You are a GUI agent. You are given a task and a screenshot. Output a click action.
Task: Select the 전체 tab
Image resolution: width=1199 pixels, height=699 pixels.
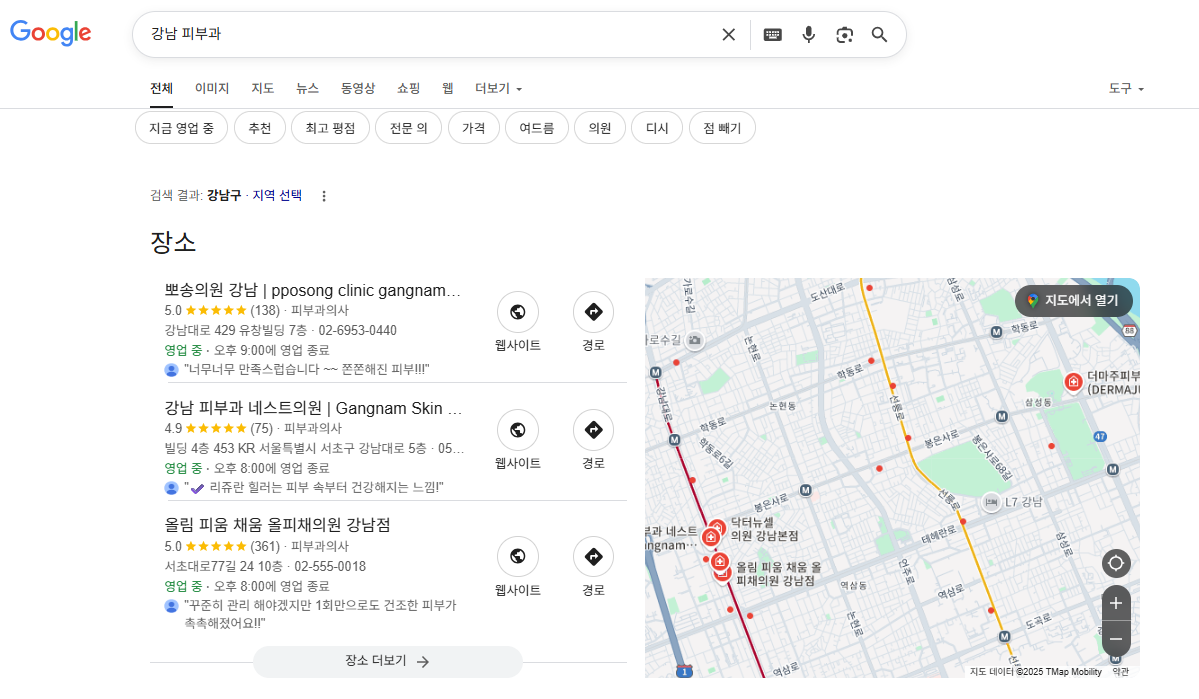click(161, 89)
